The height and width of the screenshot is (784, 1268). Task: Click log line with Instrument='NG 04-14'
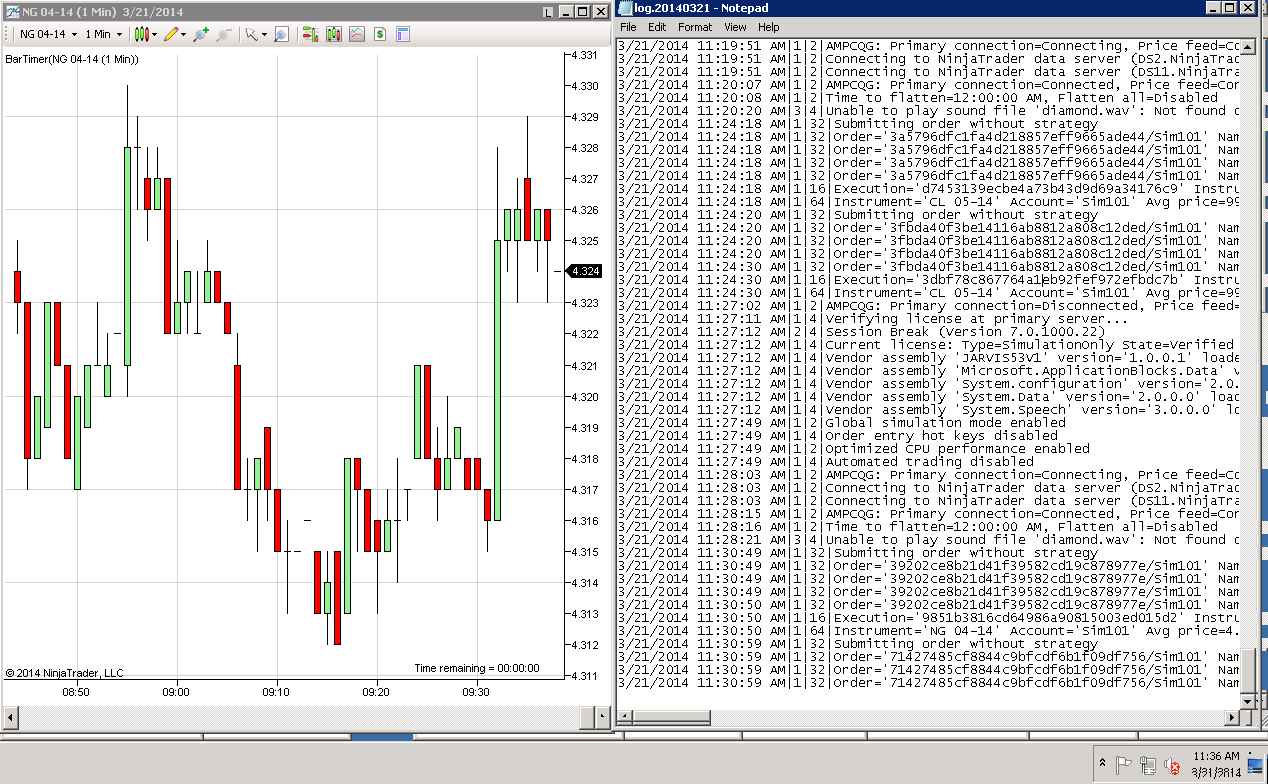[x=927, y=630]
